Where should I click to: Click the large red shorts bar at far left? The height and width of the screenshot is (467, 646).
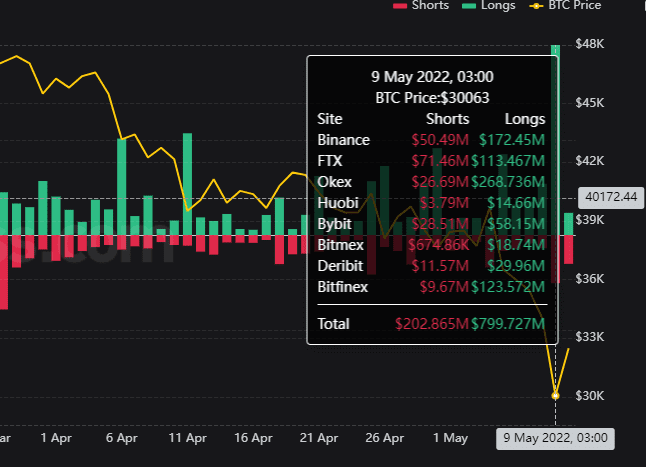(x=4, y=272)
